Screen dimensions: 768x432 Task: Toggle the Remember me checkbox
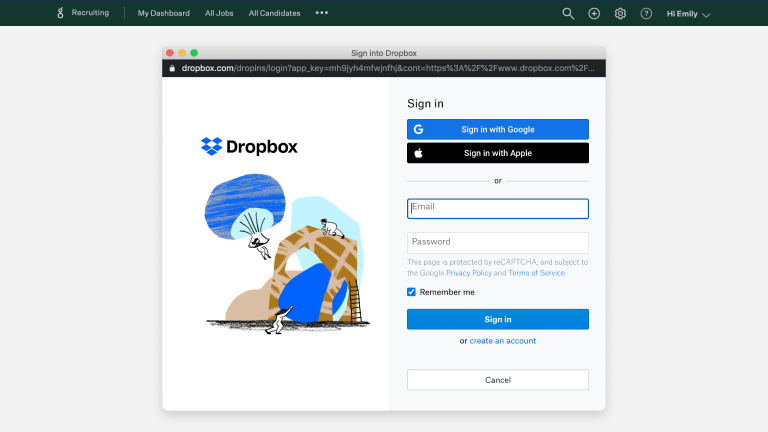click(411, 292)
